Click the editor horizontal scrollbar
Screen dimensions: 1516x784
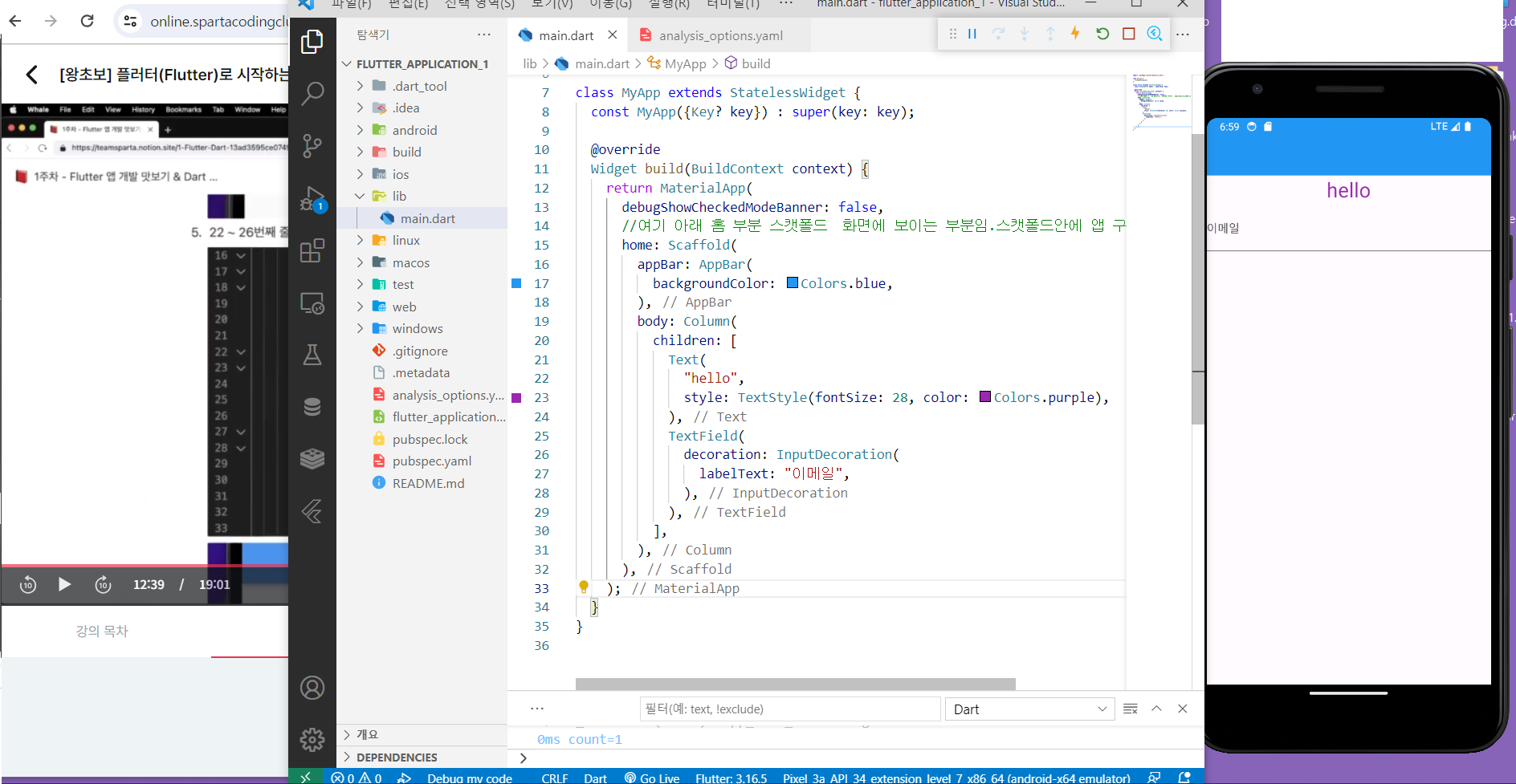pos(795,684)
